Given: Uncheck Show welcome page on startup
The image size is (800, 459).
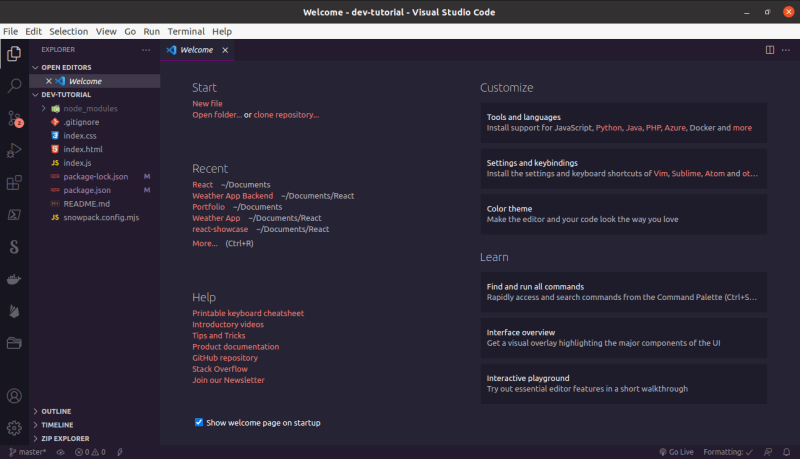Looking at the screenshot, I should (199, 422).
